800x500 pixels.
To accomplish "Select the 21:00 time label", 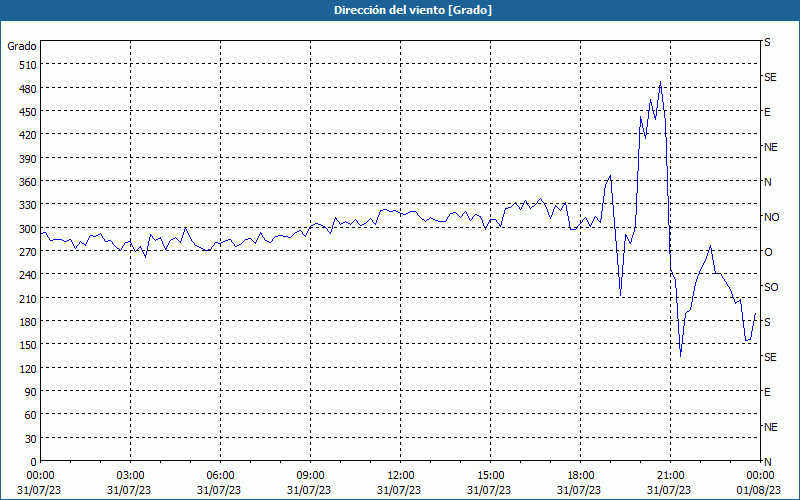I will point(670,476).
